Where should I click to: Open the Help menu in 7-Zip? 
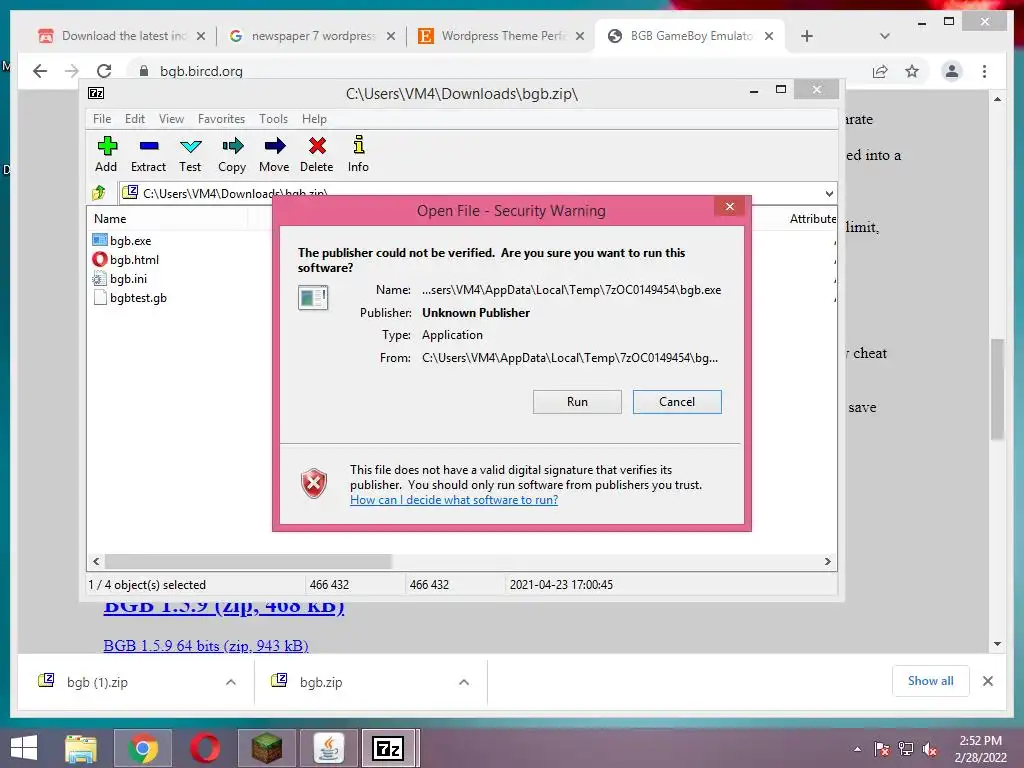coord(314,119)
